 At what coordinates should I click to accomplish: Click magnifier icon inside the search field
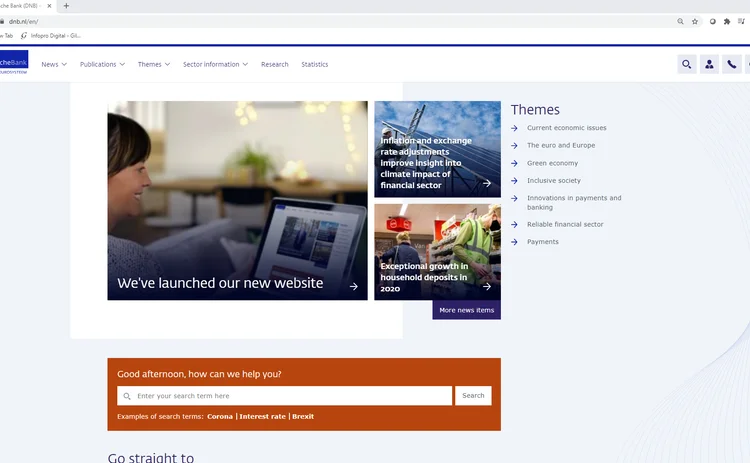pyautogui.click(x=127, y=396)
